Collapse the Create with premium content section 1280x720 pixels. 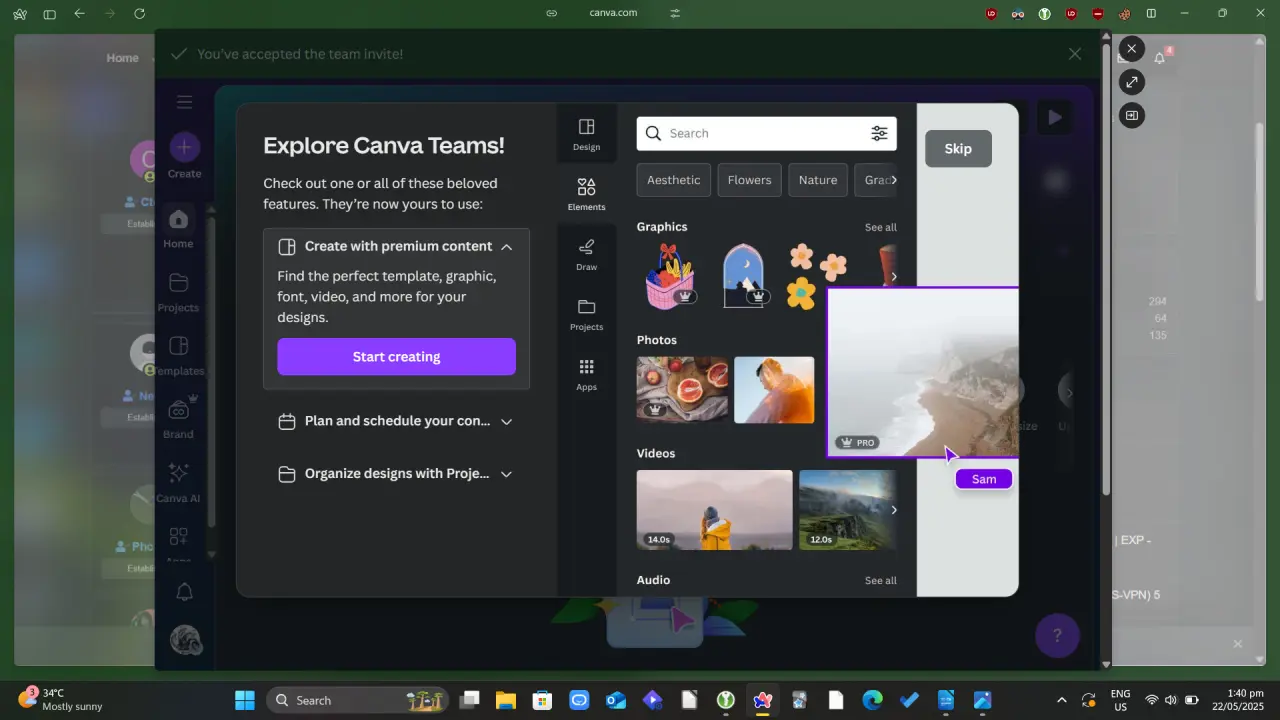[507, 246]
